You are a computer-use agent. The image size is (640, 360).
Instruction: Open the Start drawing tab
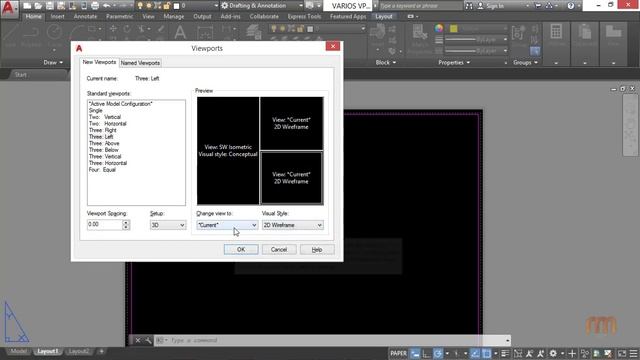[20, 75]
